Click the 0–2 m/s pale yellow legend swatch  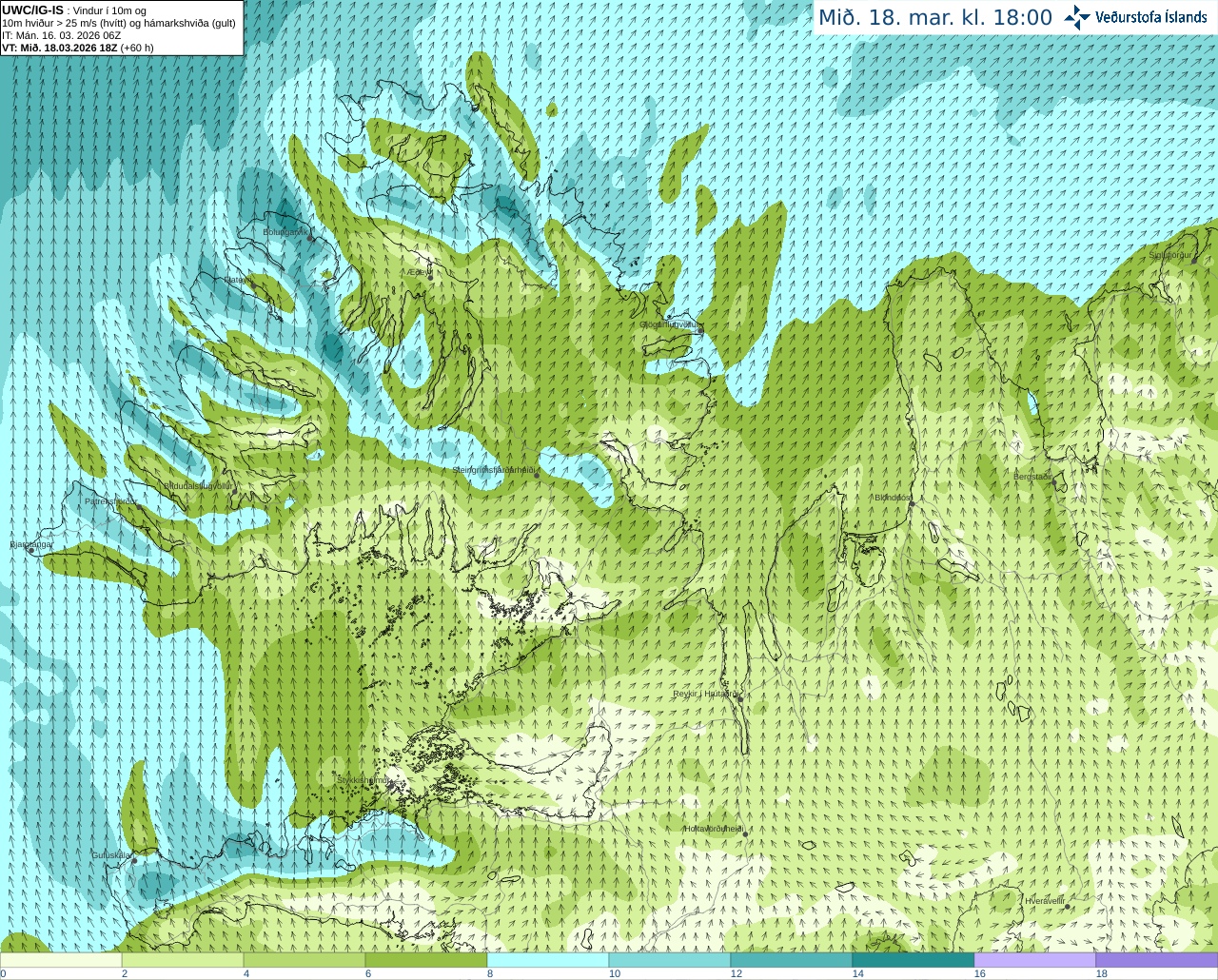61,960
